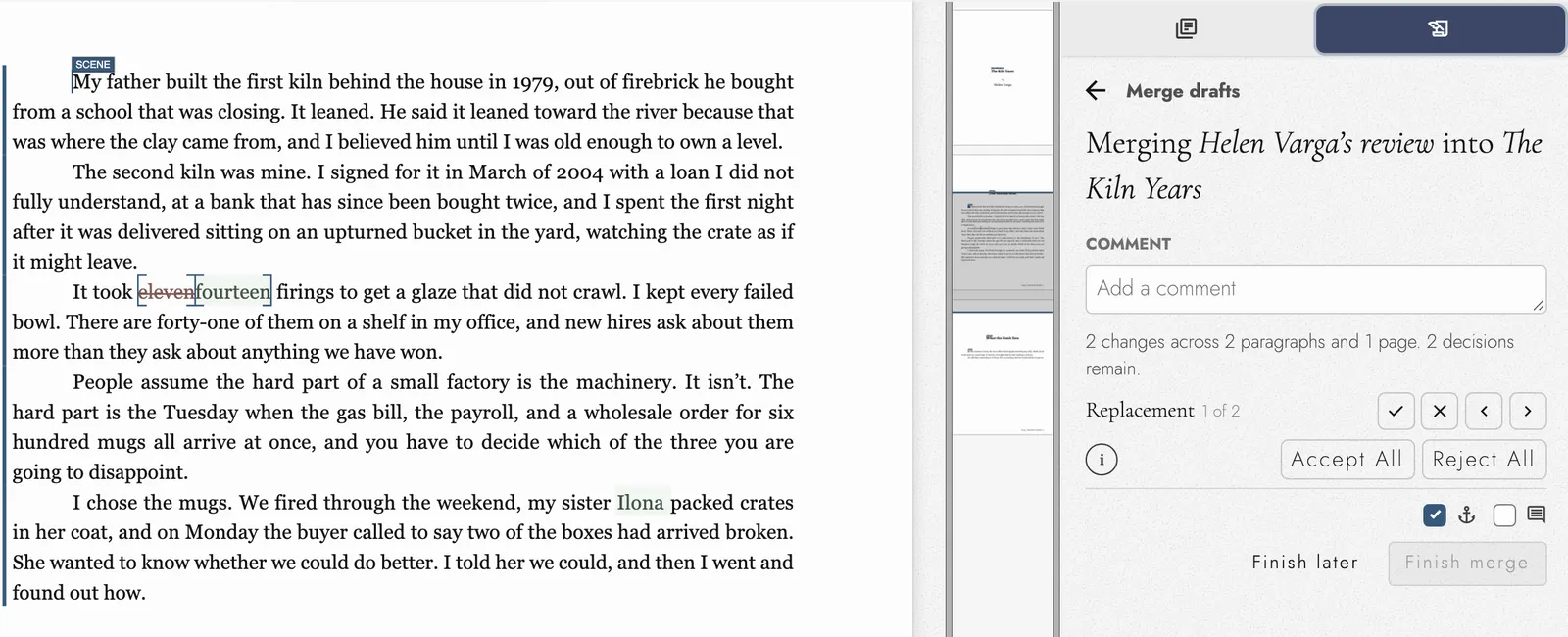
Task: Select the merge drafts tab icon
Action: pos(1439,28)
